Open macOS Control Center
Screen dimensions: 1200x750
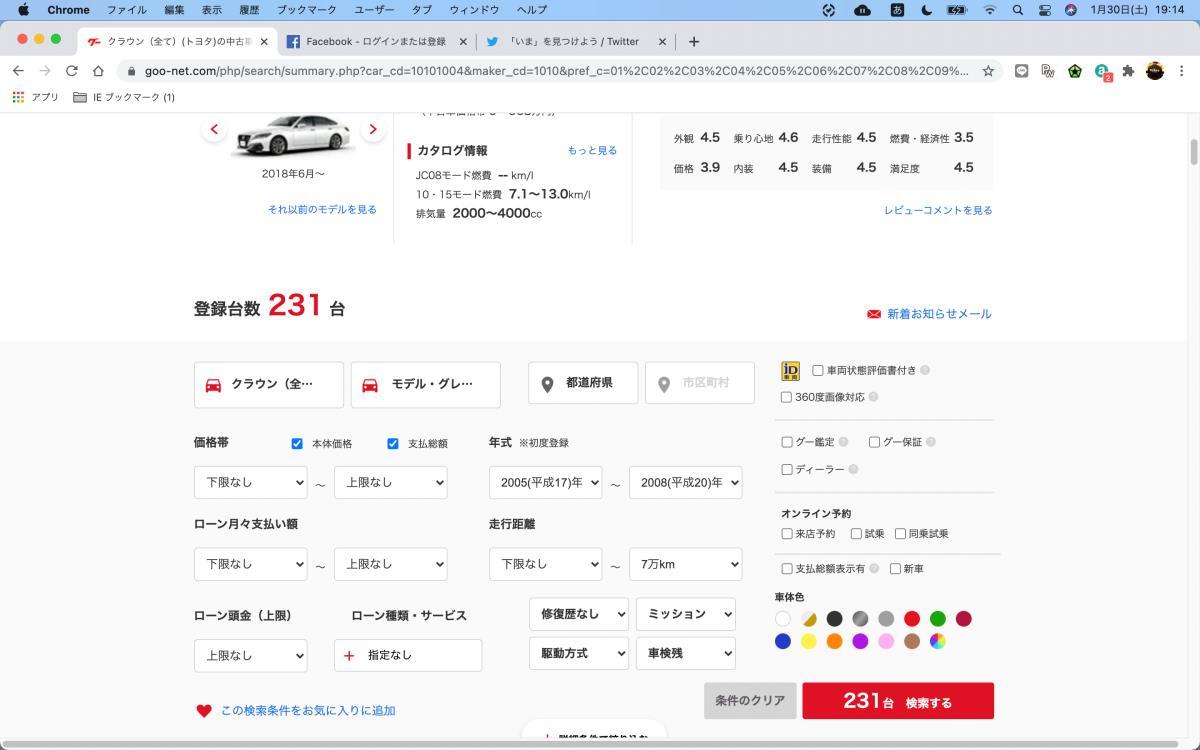(x=1045, y=10)
